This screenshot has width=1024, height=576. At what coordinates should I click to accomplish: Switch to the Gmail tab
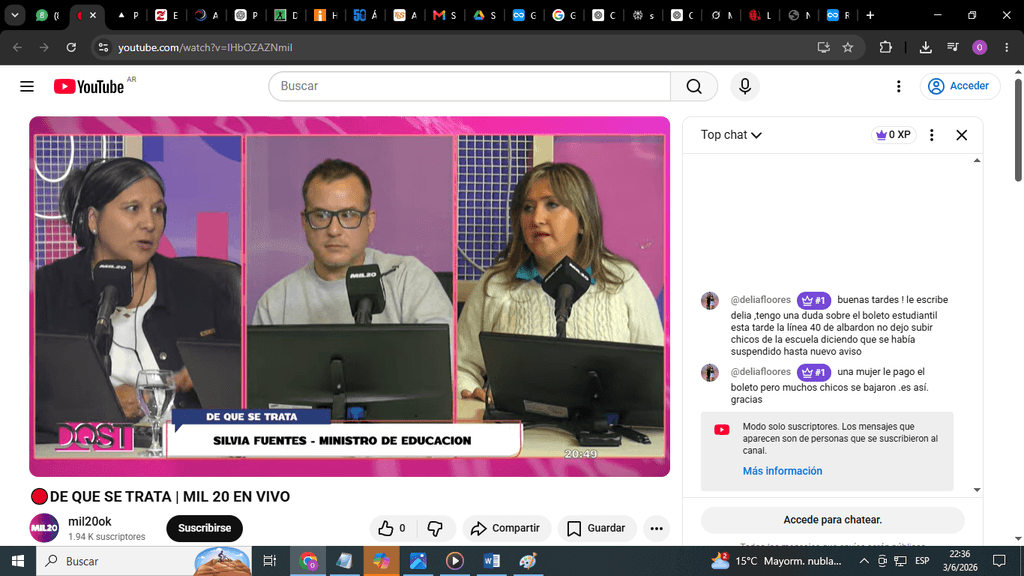coord(445,15)
